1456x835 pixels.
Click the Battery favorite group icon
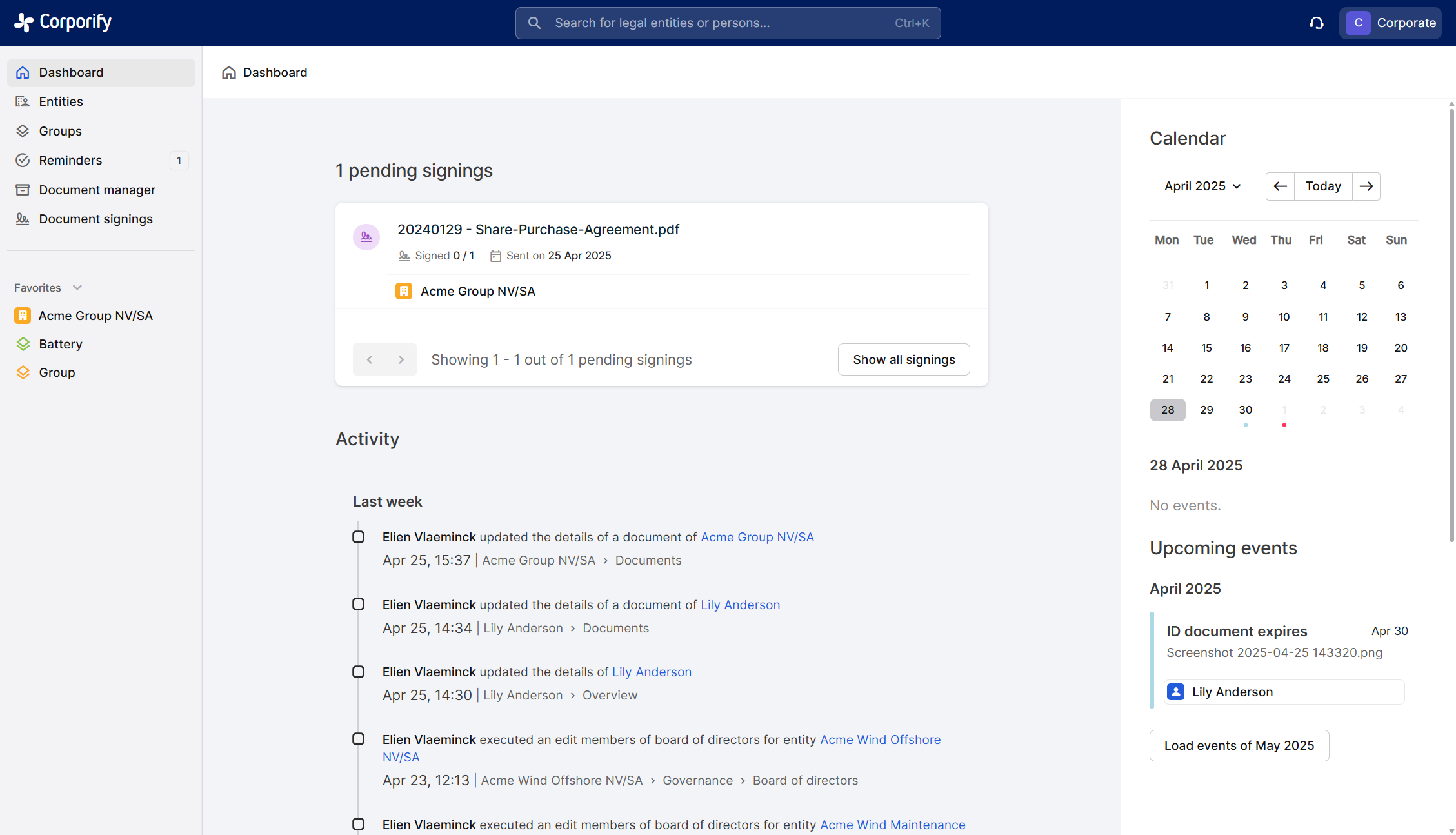pos(23,344)
